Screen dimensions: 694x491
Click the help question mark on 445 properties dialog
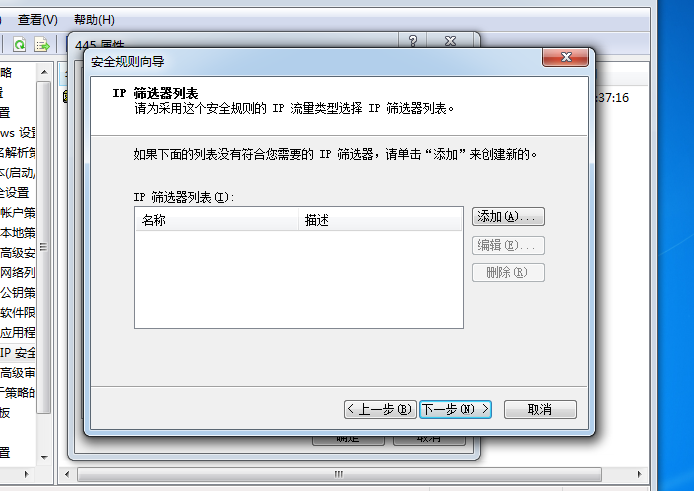[x=413, y=41]
